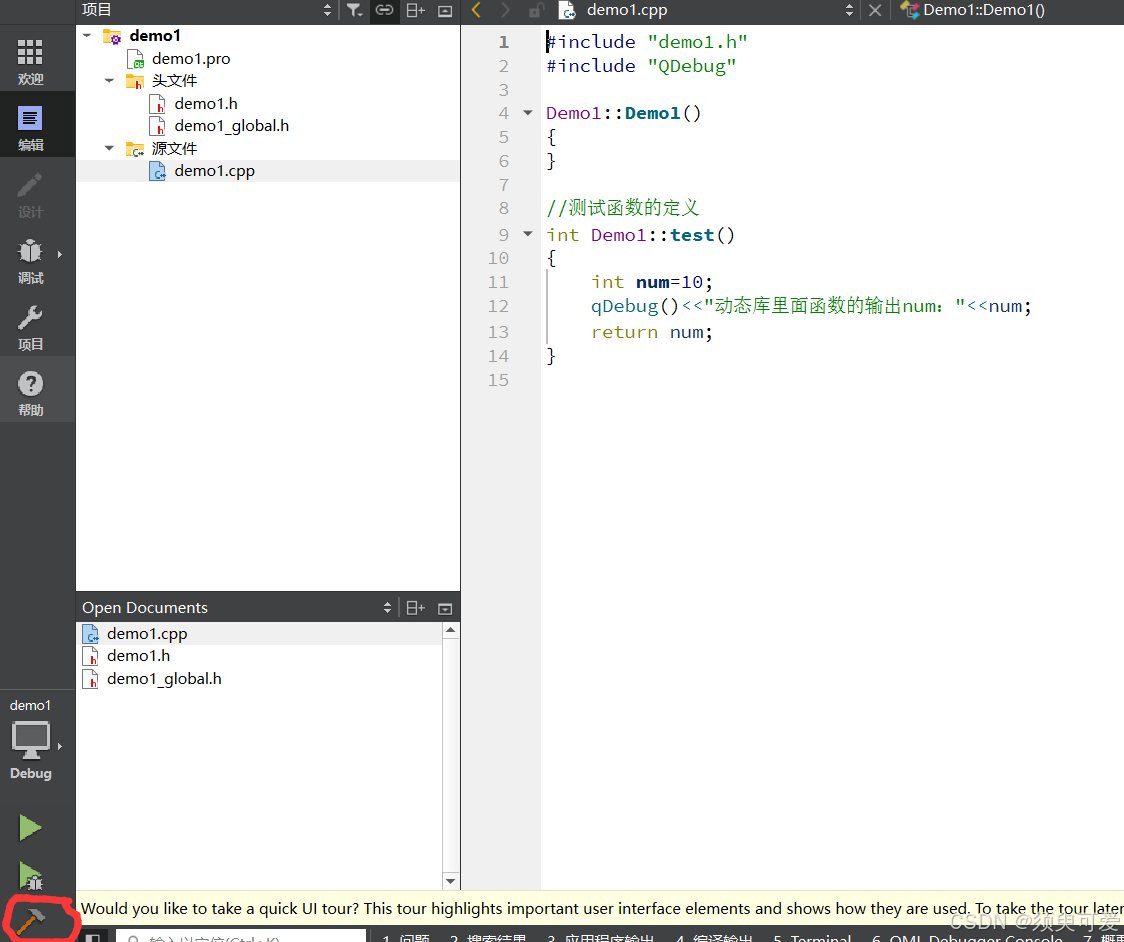
Task: Open the demo1 Debug kit selector
Action: coord(30,741)
